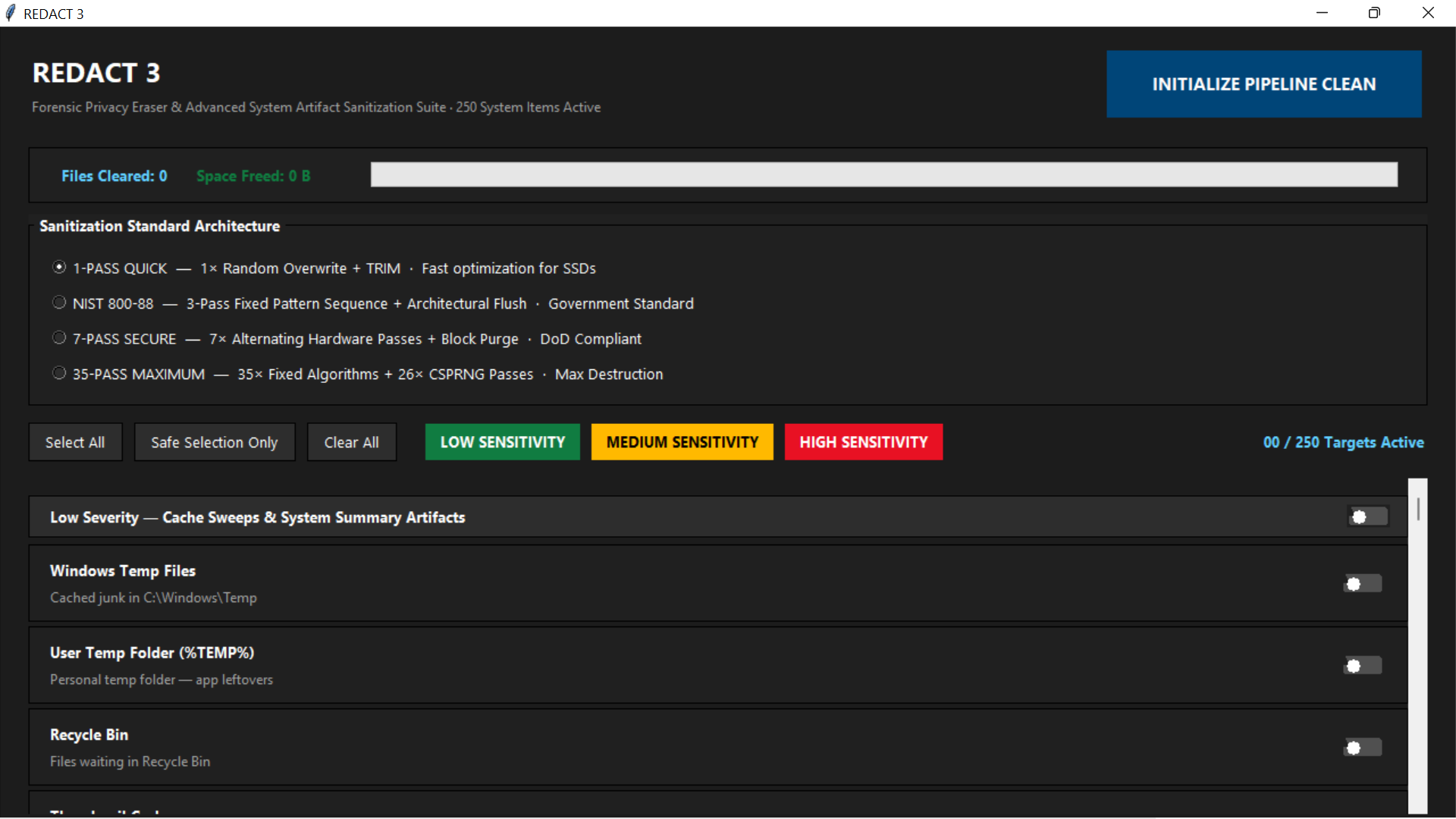Click the Files Cleared counter
The image size is (1456, 819).
115,176
